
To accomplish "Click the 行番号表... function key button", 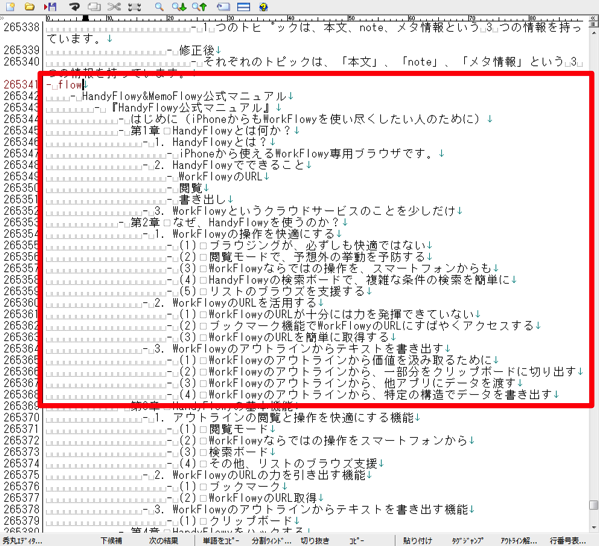I will [x=568, y=541].
